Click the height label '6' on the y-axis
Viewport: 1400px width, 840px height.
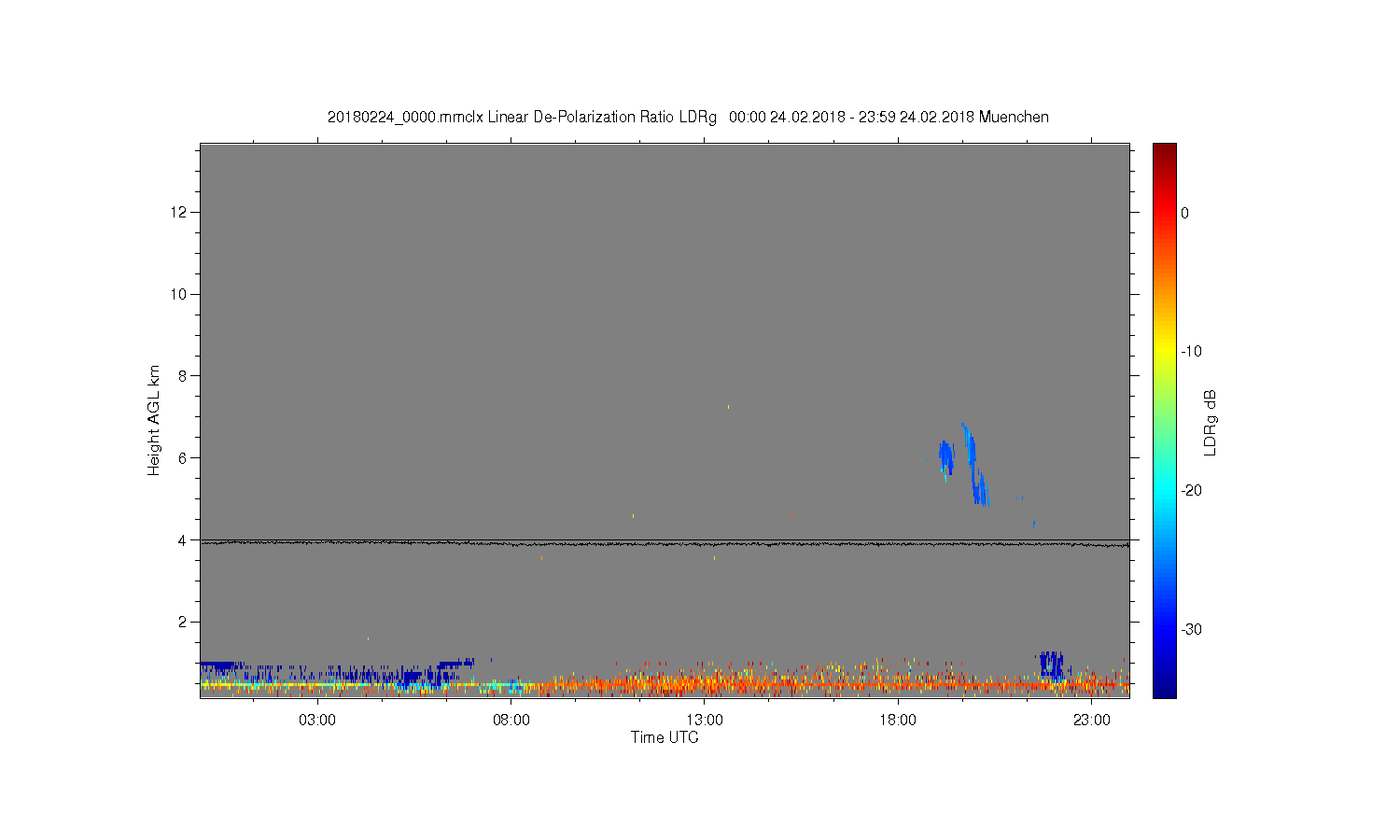pyautogui.click(x=184, y=458)
